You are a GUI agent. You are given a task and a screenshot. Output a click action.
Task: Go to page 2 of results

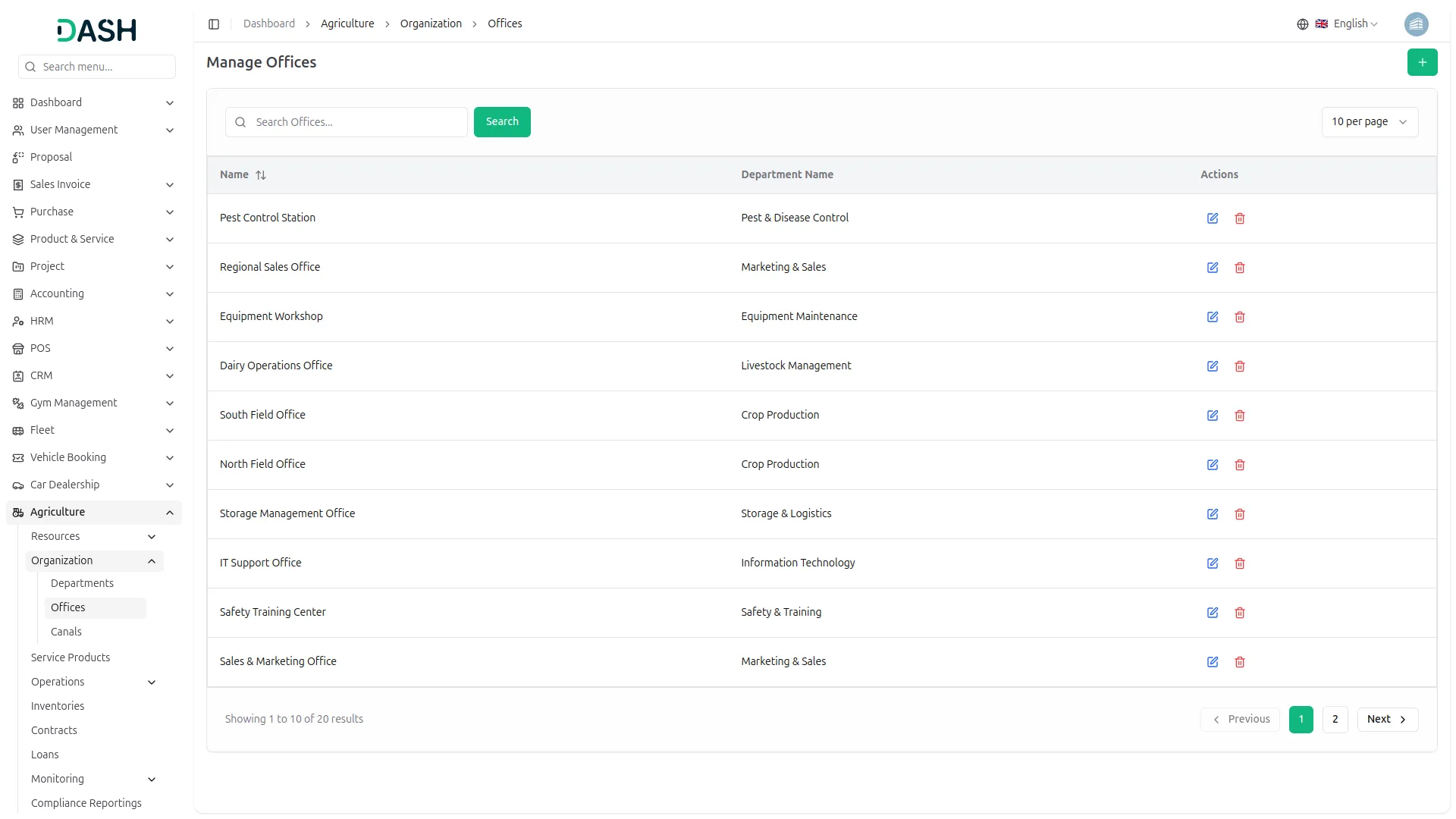(x=1335, y=720)
